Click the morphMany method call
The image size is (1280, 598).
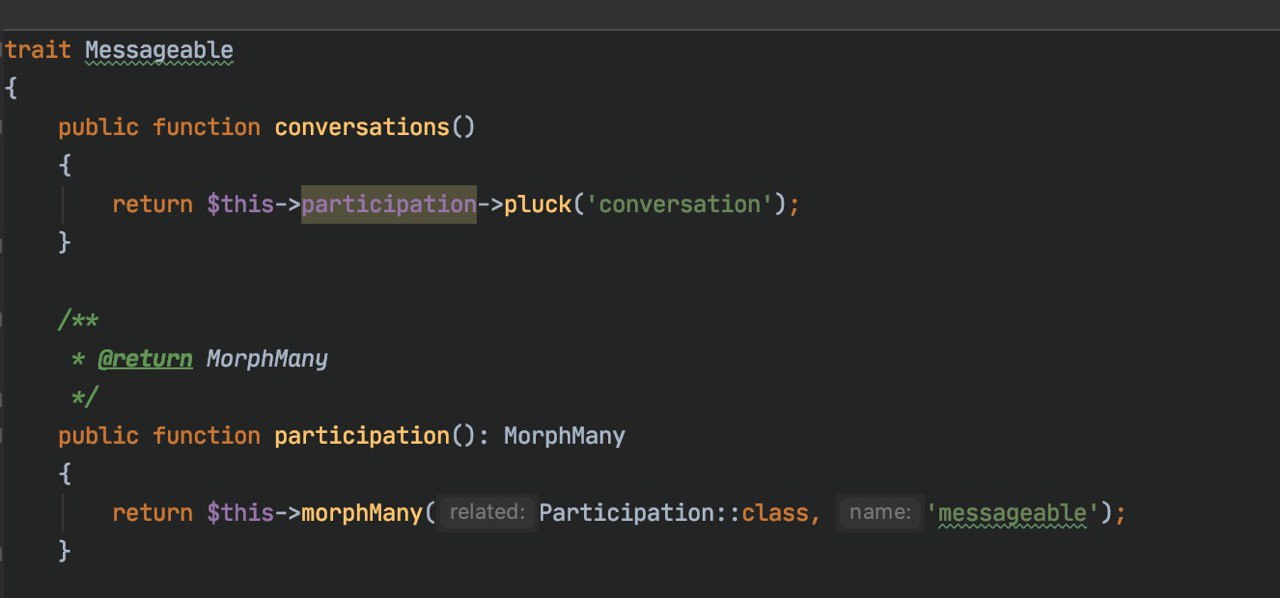(362, 513)
